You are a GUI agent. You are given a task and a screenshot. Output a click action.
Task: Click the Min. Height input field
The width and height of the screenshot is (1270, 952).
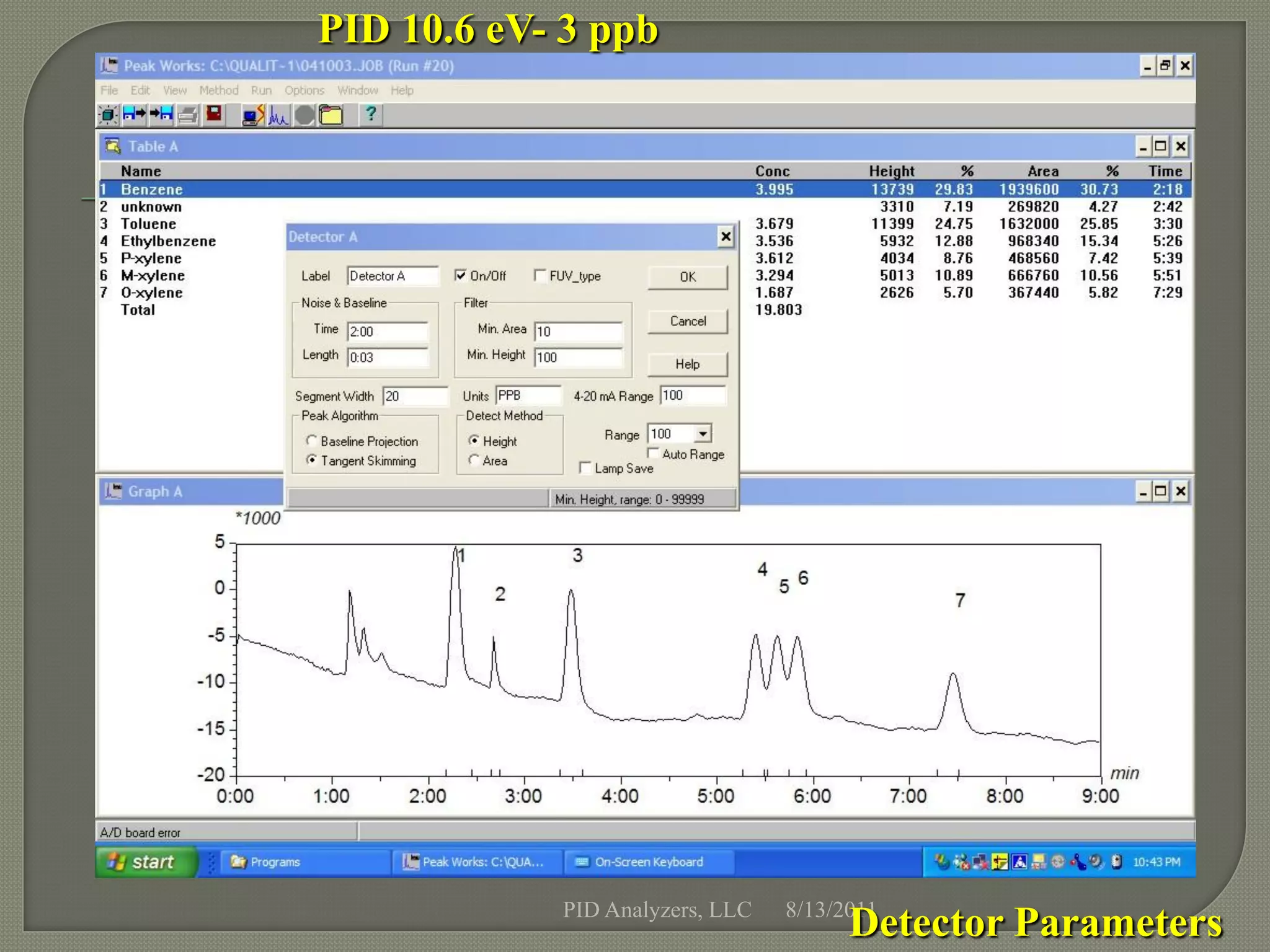coord(579,357)
